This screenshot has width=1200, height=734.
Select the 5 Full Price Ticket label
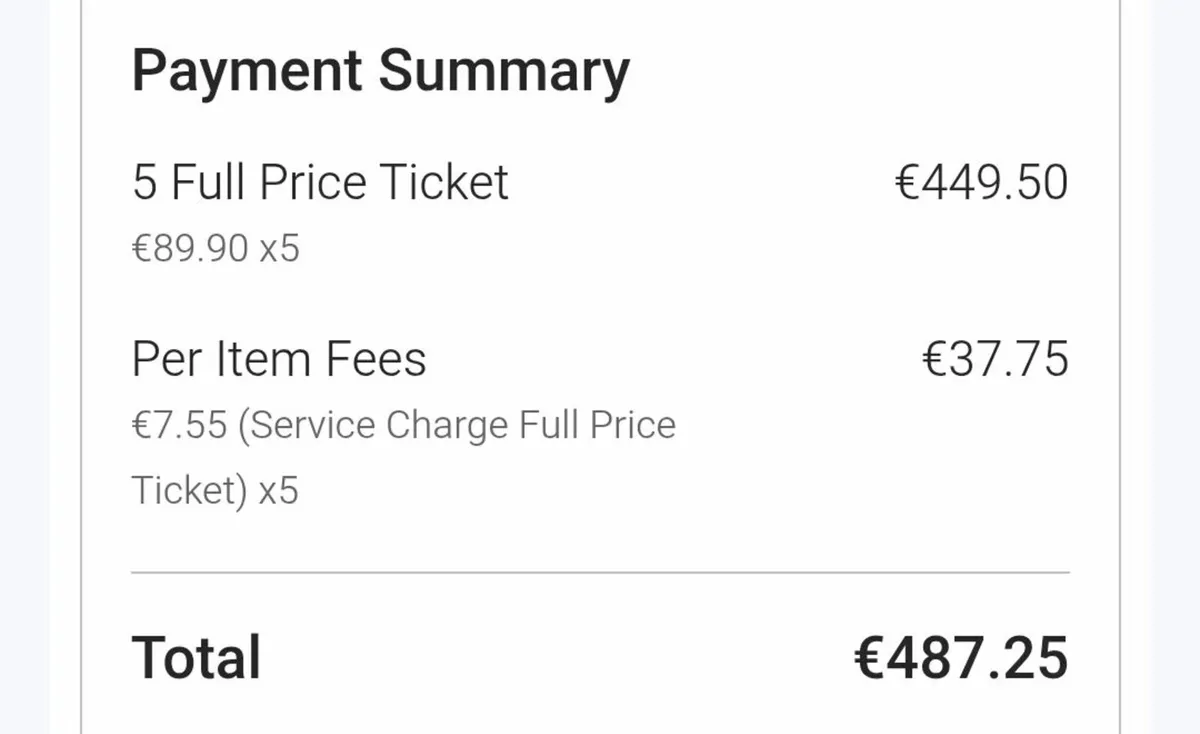coord(320,183)
